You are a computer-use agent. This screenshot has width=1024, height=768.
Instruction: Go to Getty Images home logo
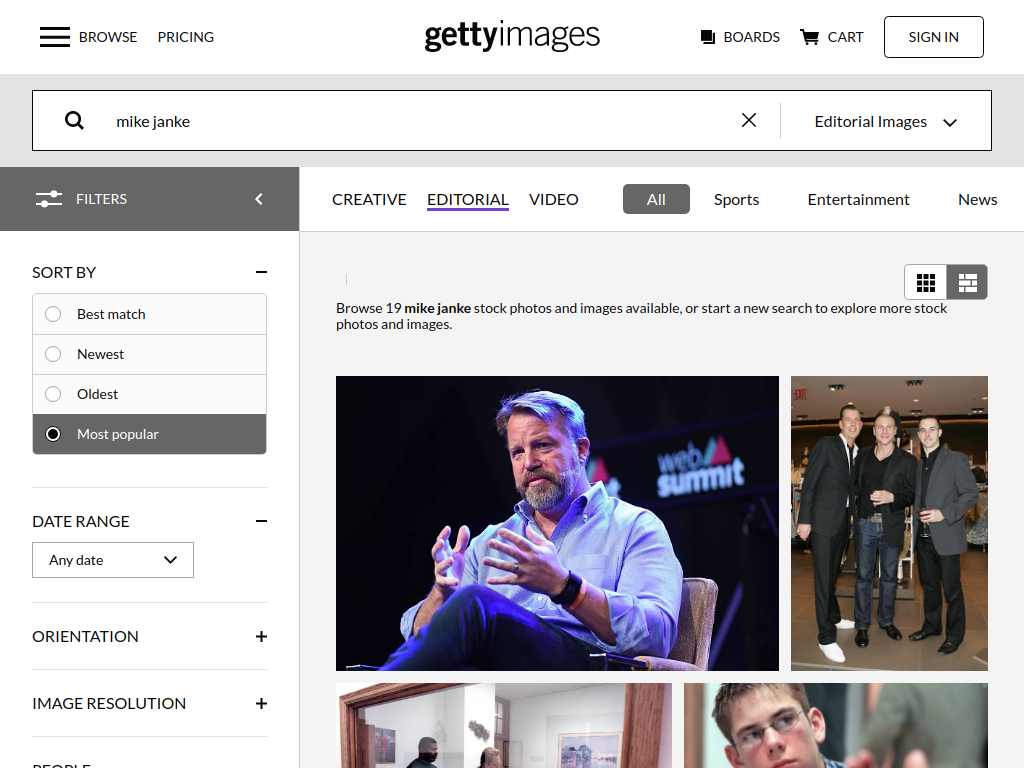[x=512, y=36]
